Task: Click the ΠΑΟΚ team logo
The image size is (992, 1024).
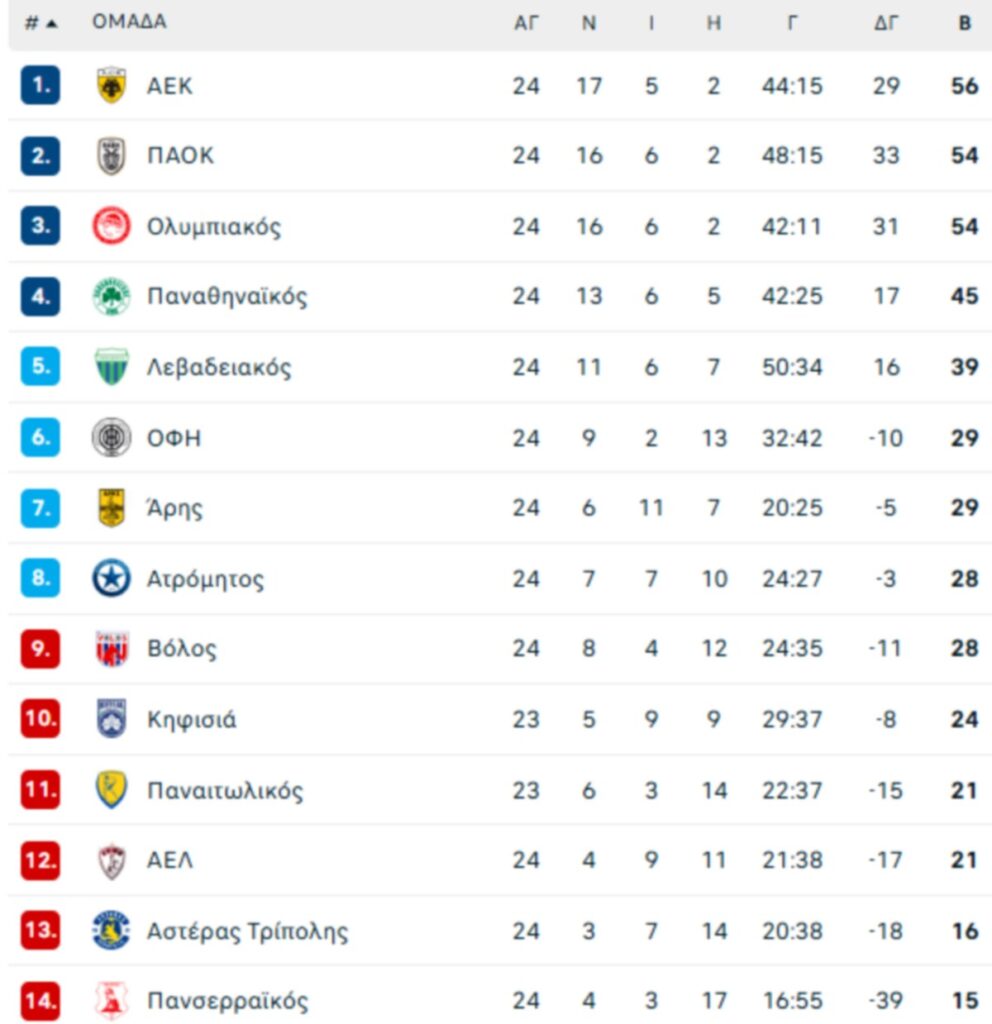Action: click(111, 156)
